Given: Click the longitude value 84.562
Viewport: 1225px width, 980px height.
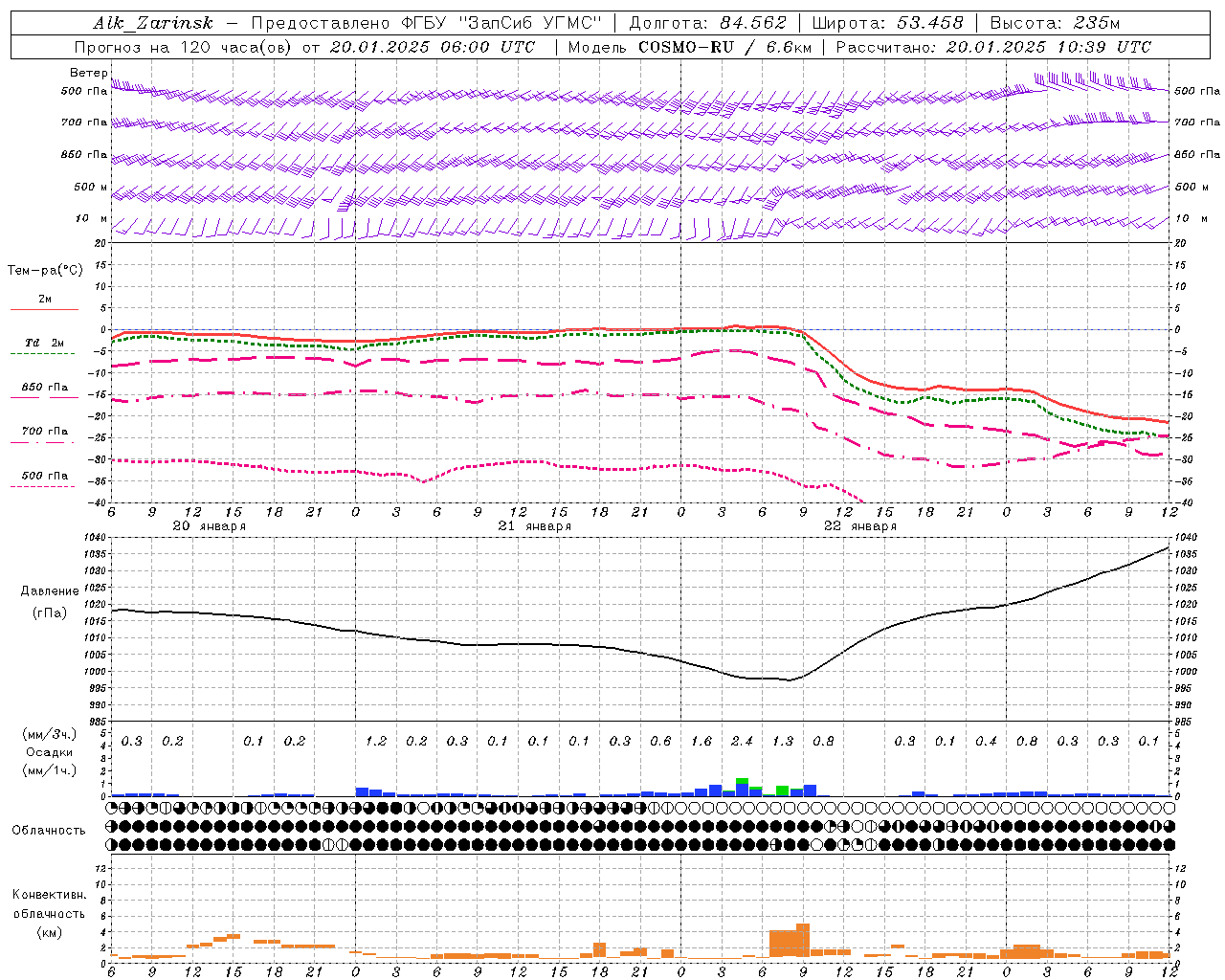Looking at the screenshot, I should tap(753, 23).
